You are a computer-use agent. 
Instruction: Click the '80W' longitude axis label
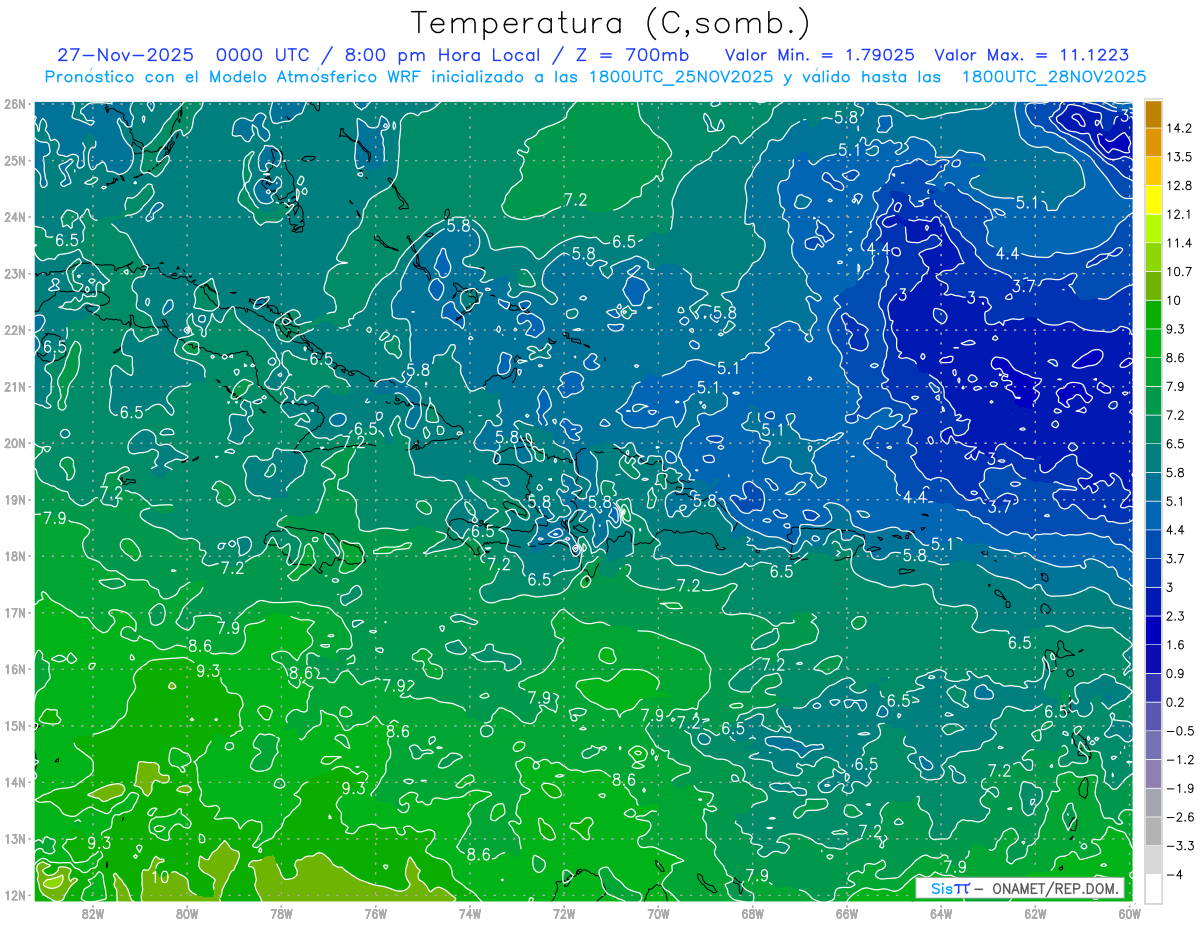click(x=187, y=913)
